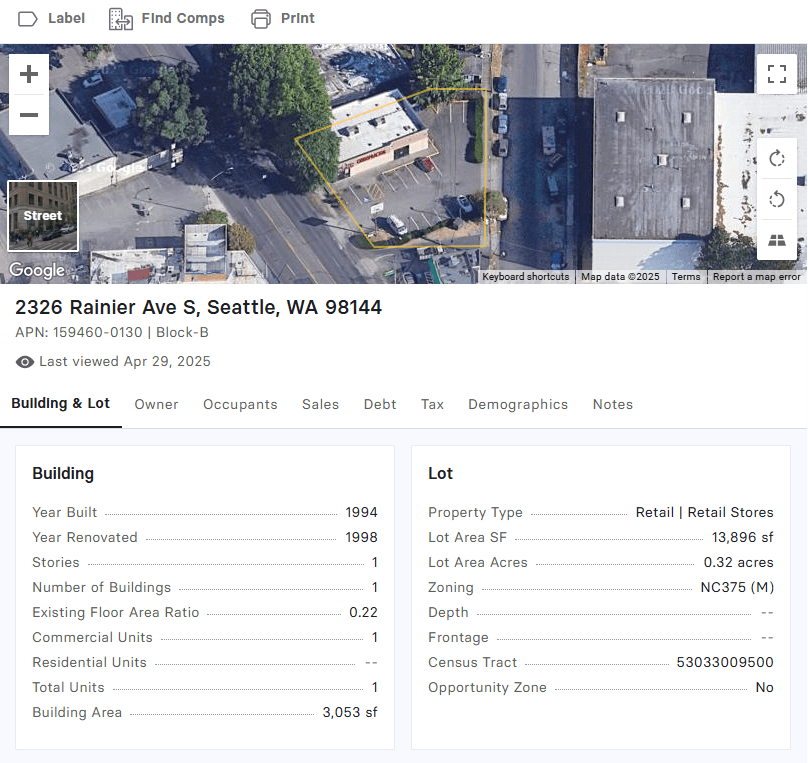Toggle fullscreen map view

tap(776, 74)
